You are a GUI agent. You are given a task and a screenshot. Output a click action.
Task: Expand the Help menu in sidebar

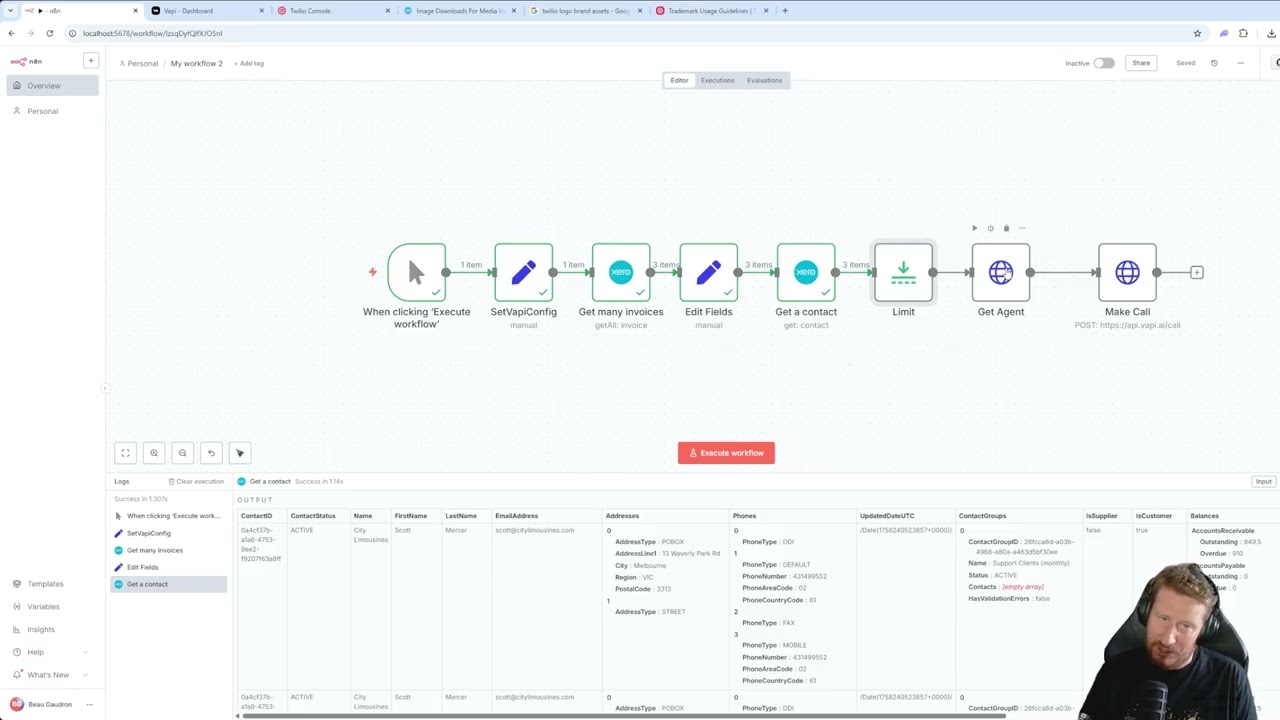(x=50, y=652)
